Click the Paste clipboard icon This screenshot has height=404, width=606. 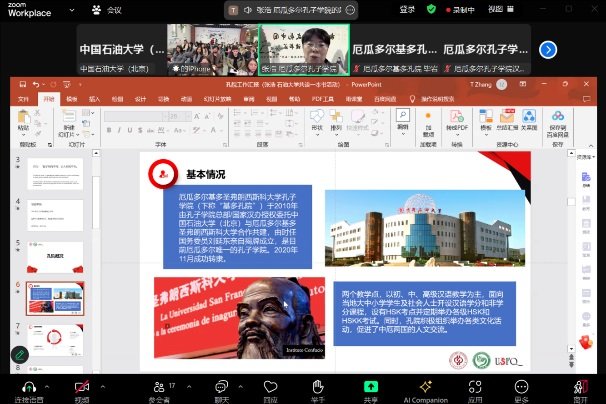coord(24,117)
